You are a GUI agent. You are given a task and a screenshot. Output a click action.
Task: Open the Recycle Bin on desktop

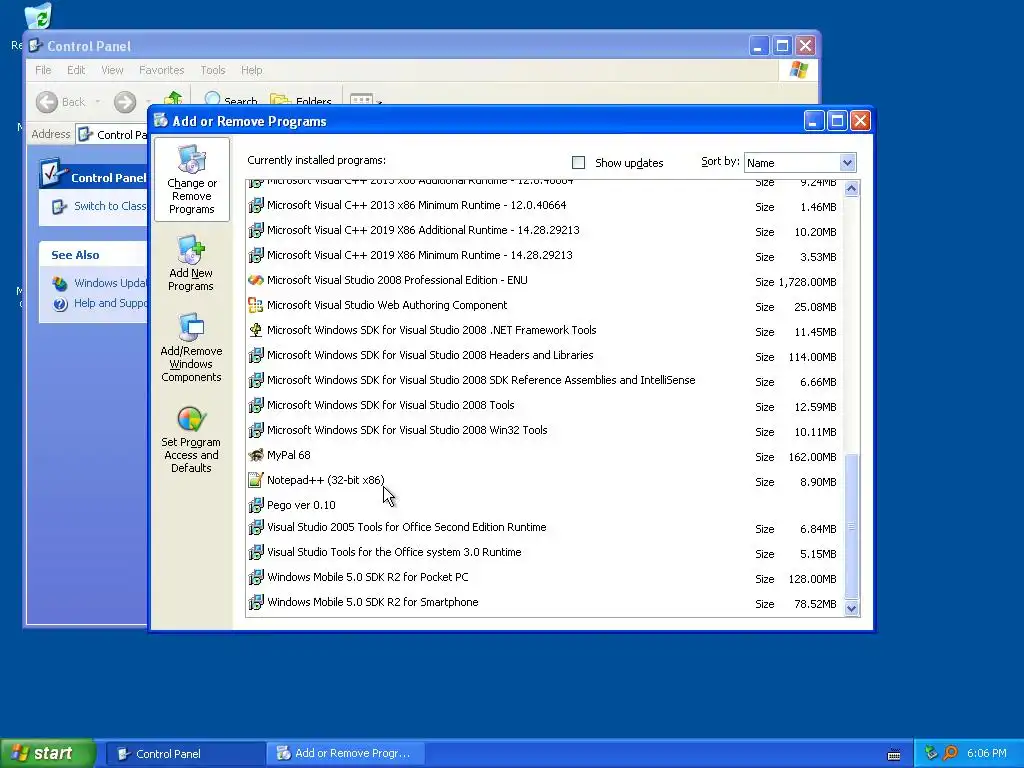click(39, 16)
